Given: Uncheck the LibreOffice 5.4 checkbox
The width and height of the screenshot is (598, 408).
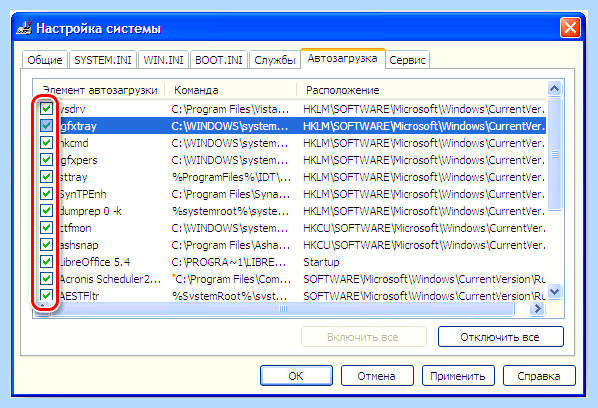Looking at the screenshot, I should pos(47,262).
